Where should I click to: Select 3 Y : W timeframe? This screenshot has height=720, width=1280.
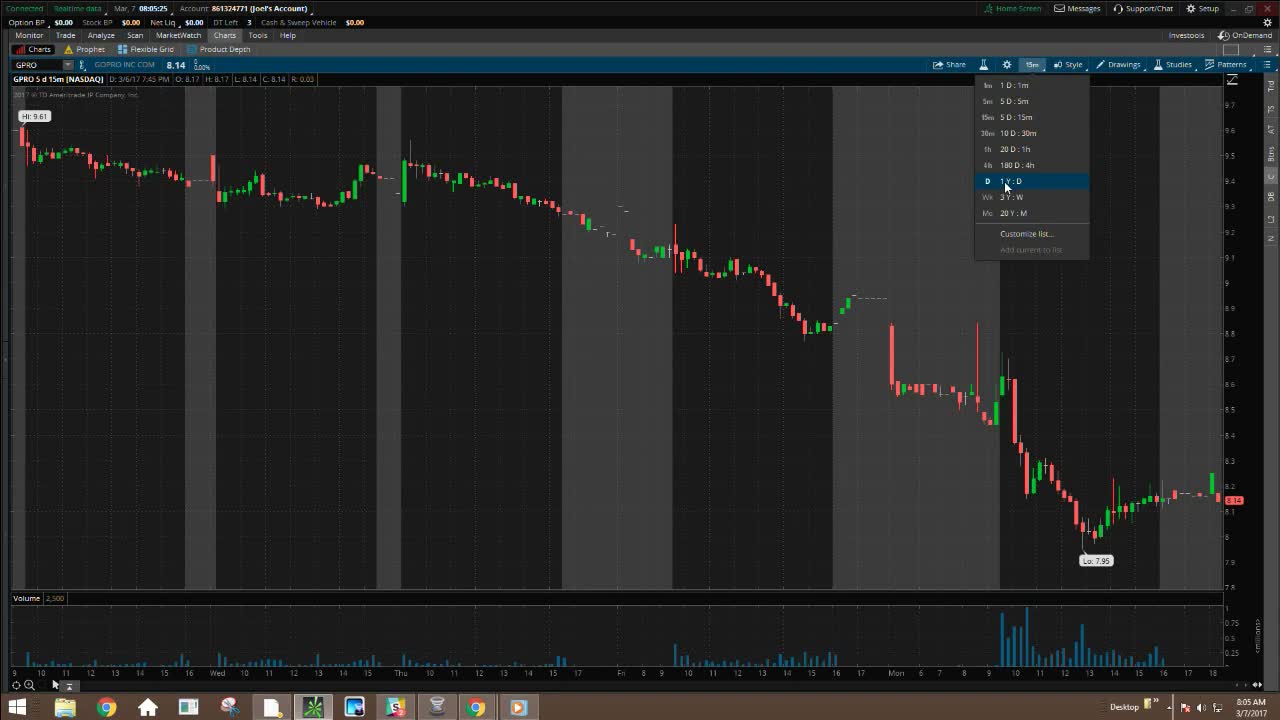1031,197
